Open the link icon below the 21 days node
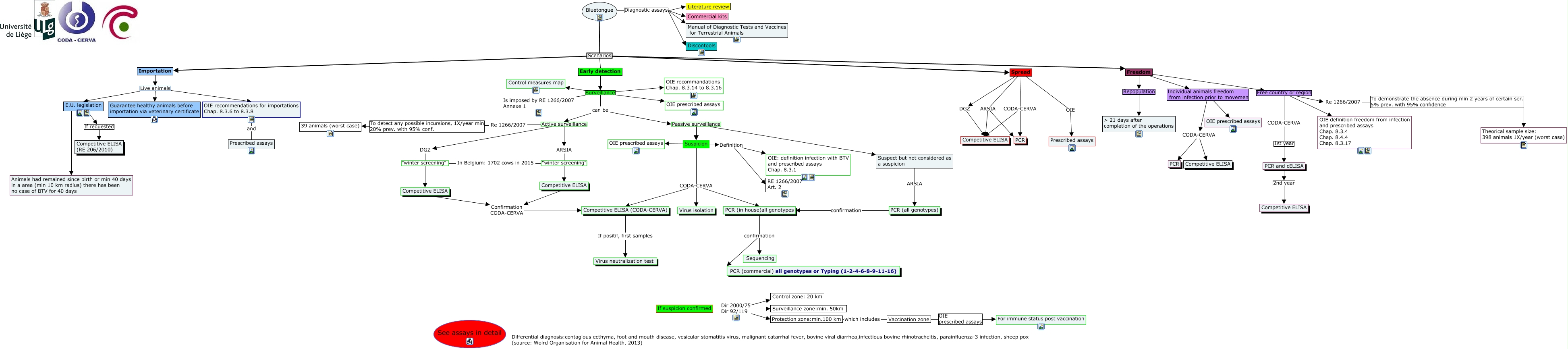This screenshot has width=1568, height=349. click(x=1138, y=134)
